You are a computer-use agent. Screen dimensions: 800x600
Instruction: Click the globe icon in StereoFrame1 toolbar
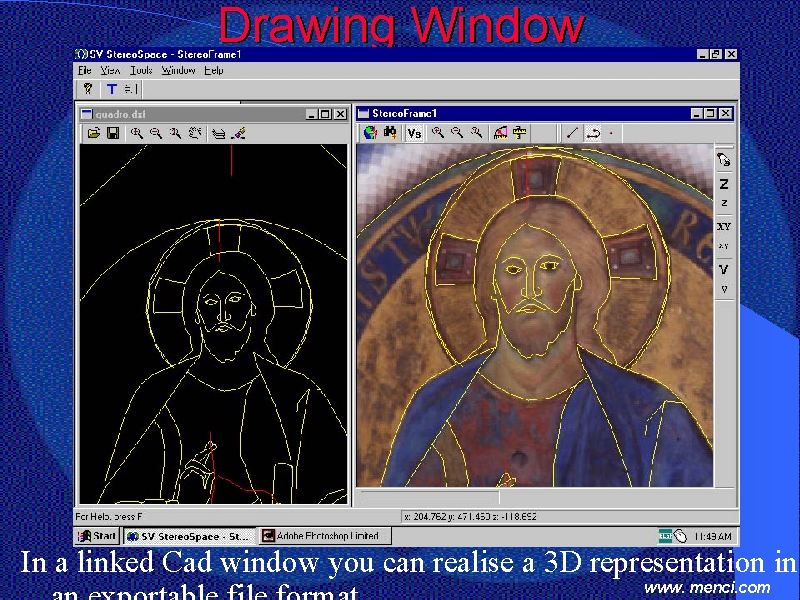pos(370,133)
